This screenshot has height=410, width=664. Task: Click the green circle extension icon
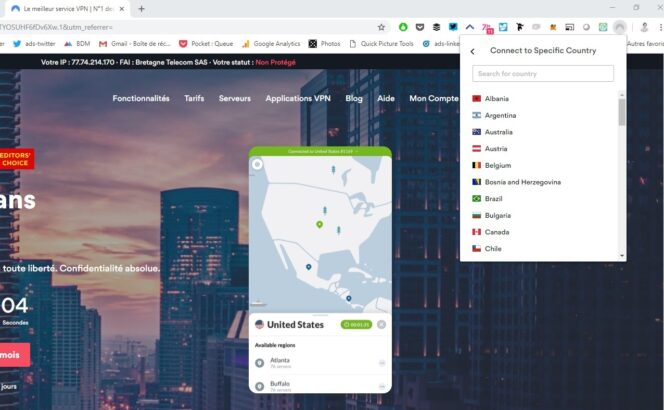tap(403, 27)
